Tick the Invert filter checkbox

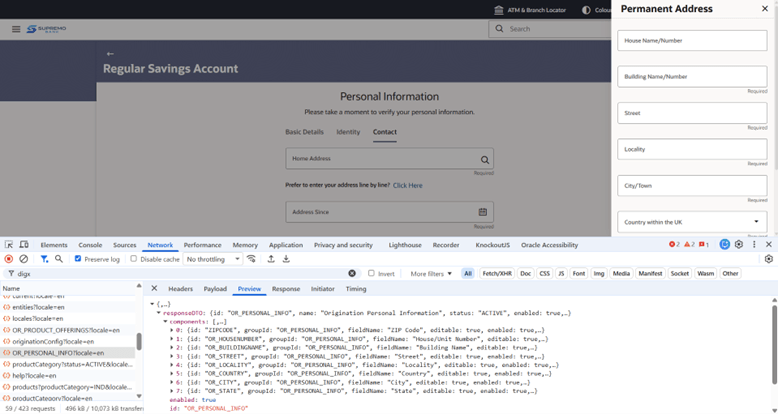click(371, 274)
